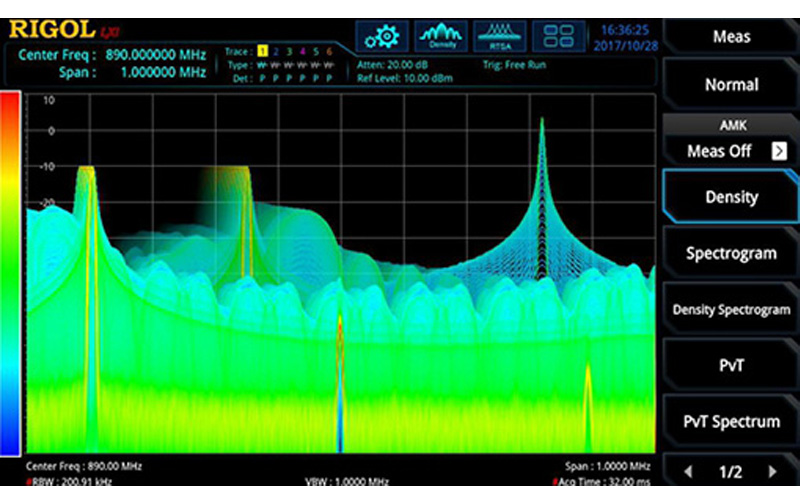Open the window layout grid icon
The image size is (800, 500).
coord(559,36)
